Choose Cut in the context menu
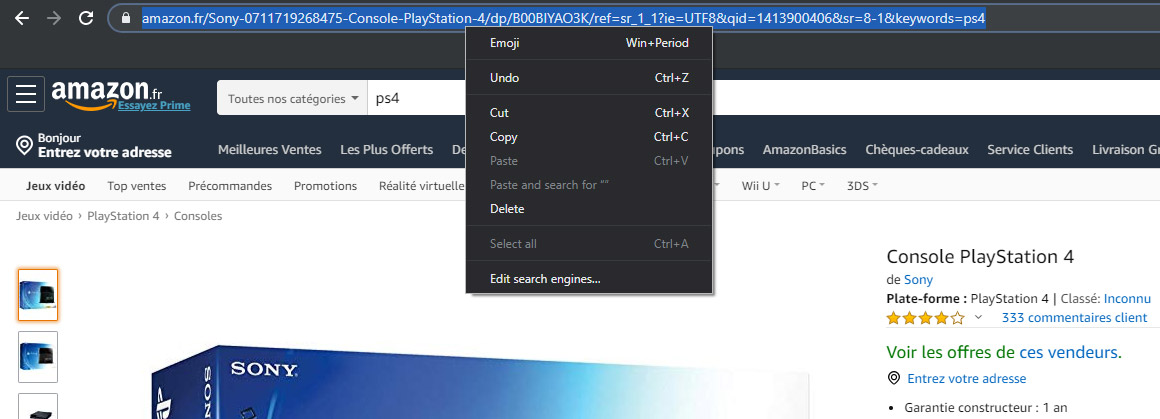The width and height of the screenshot is (1160, 419). point(589,113)
